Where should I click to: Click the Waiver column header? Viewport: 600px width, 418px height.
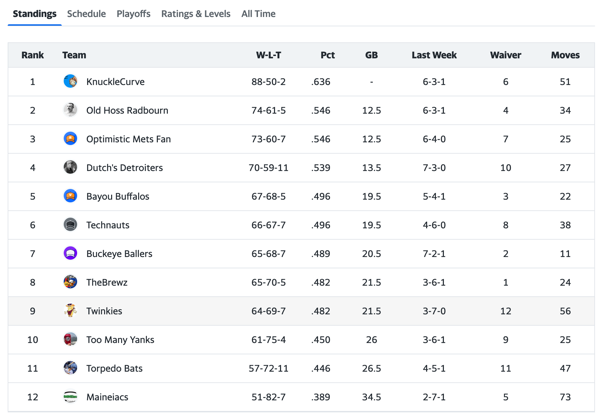(505, 55)
